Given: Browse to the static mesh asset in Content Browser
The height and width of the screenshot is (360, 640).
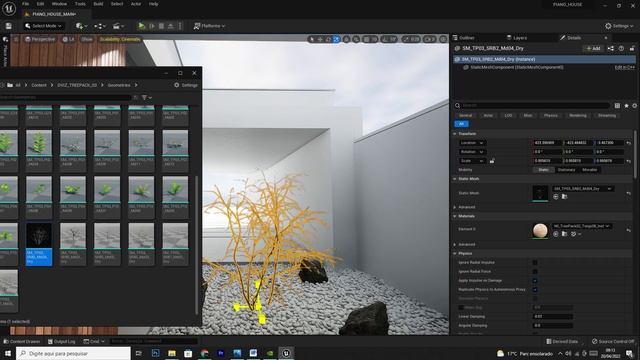Looking at the screenshot, I should coord(564,197).
